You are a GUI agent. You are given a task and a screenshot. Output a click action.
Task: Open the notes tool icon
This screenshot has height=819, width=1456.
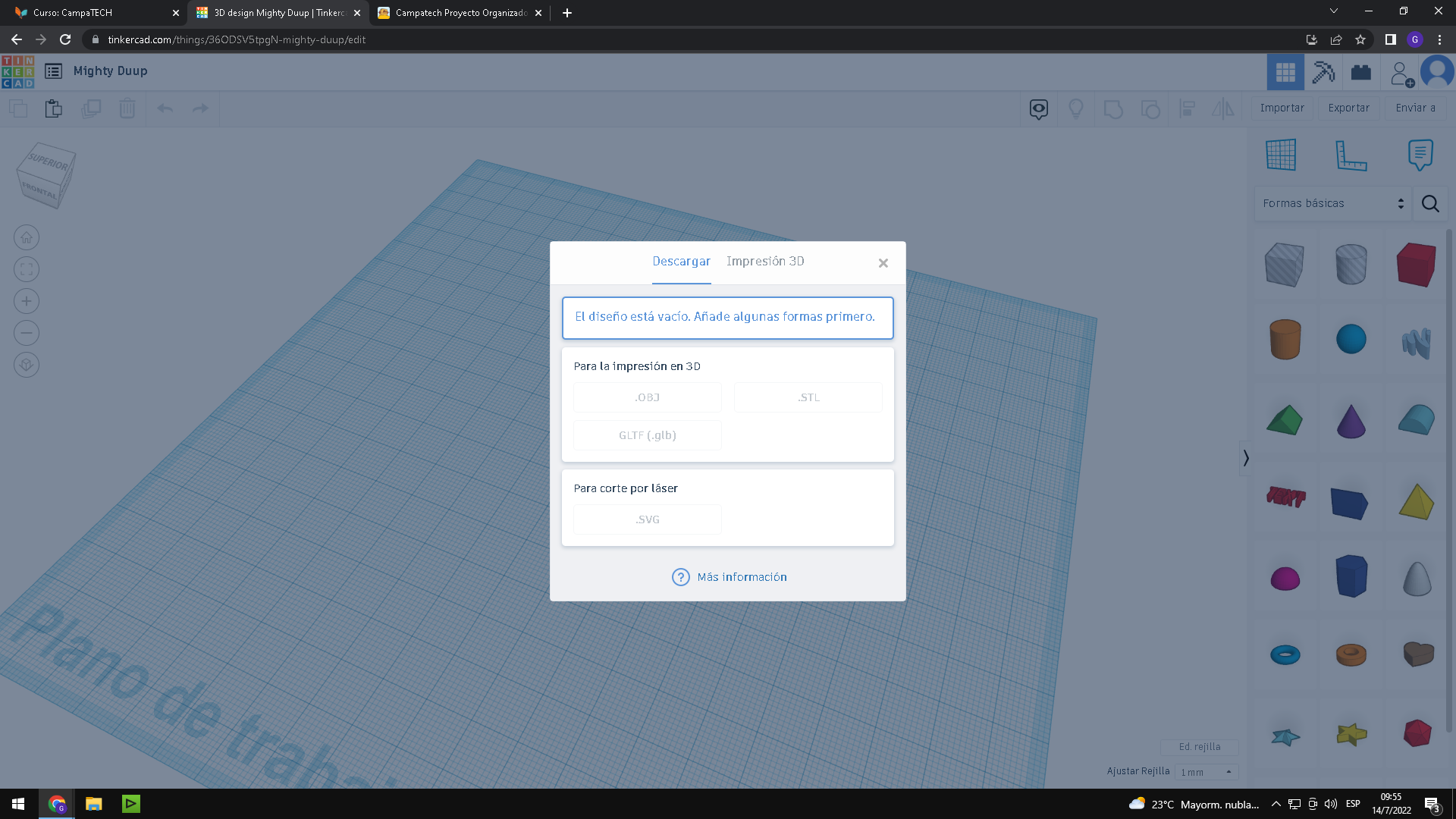[1420, 155]
